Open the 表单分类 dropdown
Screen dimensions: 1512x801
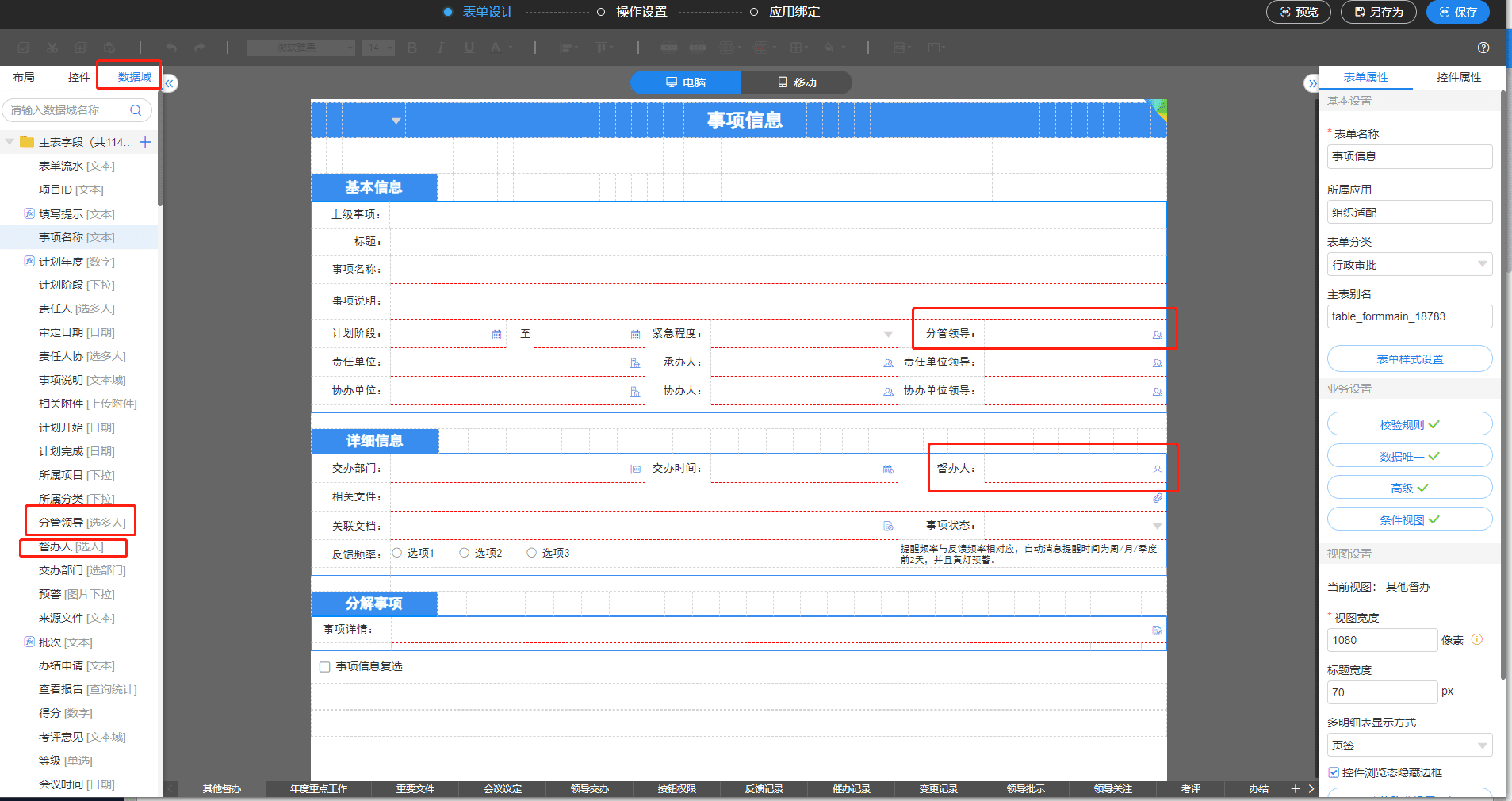pos(1410,265)
